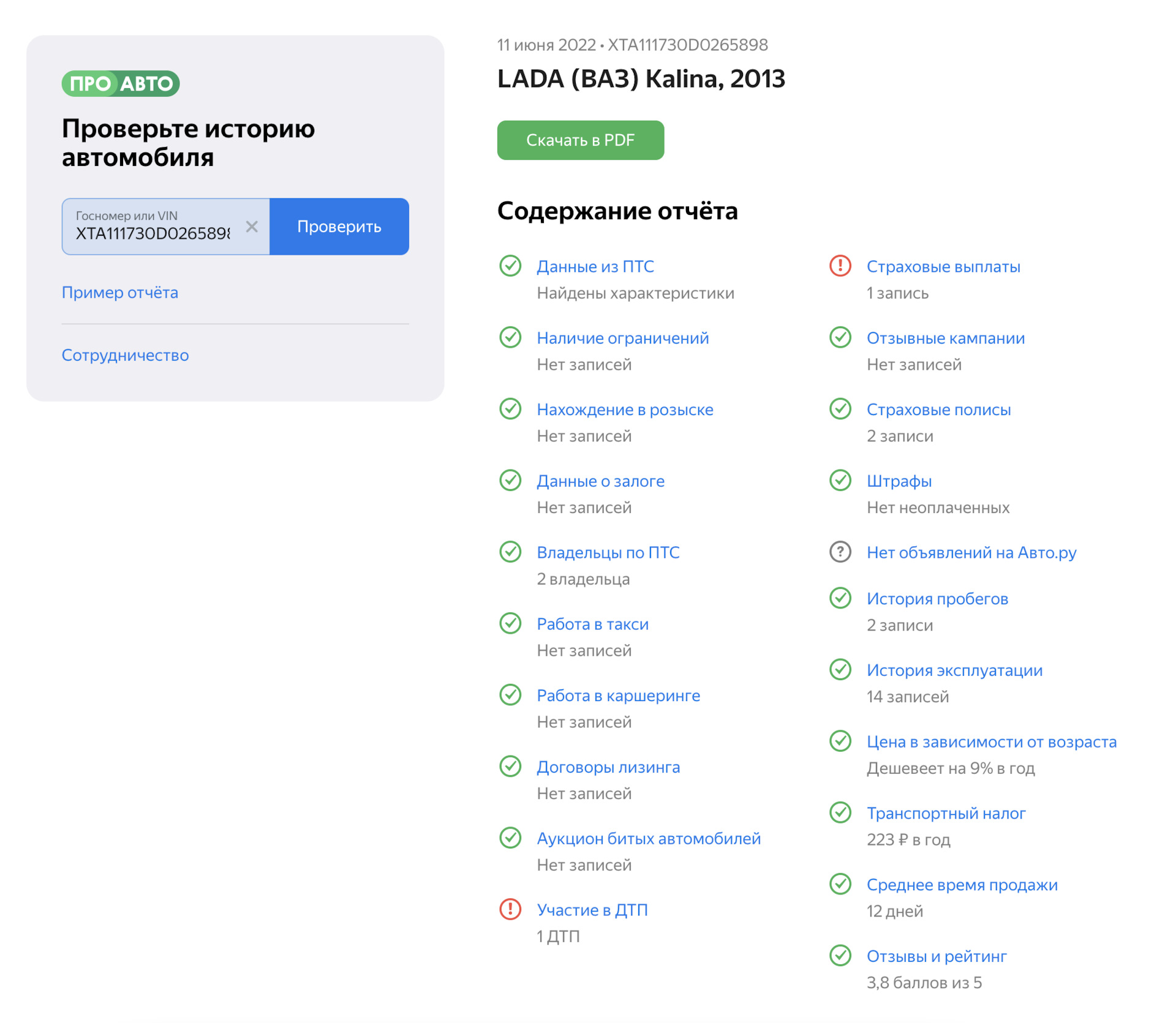Open the Владельцы по ПТС section link
The height and width of the screenshot is (1023, 1176).
click(x=608, y=552)
